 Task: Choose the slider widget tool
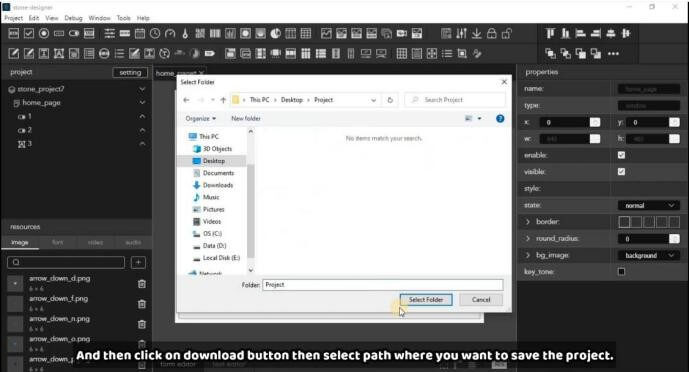pyautogui.click(x=109, y=33)
